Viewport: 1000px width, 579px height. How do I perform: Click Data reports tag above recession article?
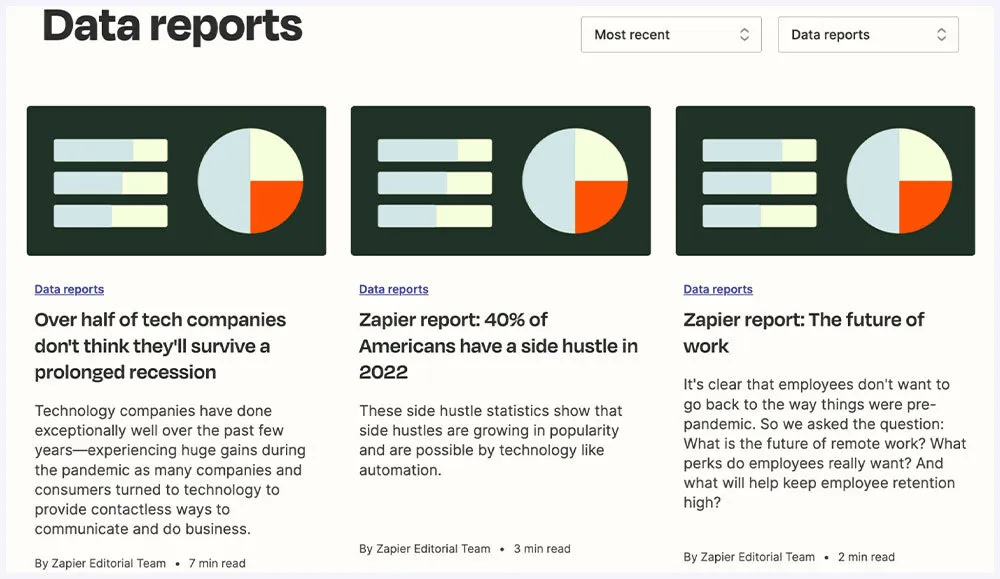(x=69, y=289)
